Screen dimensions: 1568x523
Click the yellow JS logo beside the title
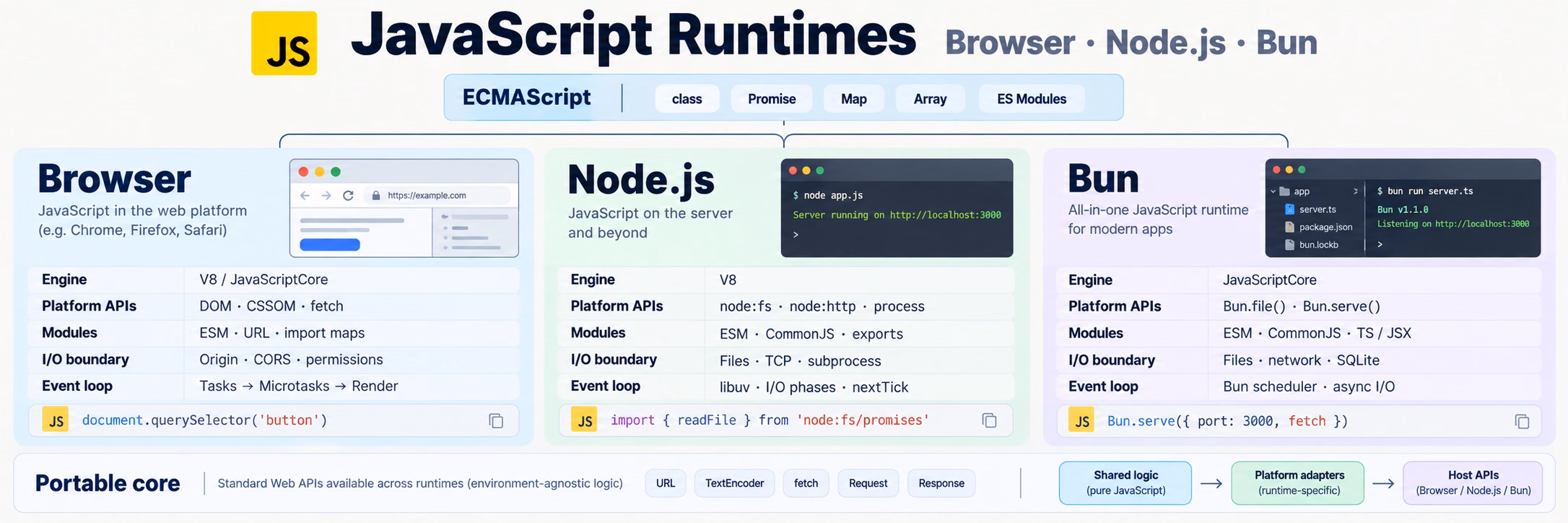[284, 43]
